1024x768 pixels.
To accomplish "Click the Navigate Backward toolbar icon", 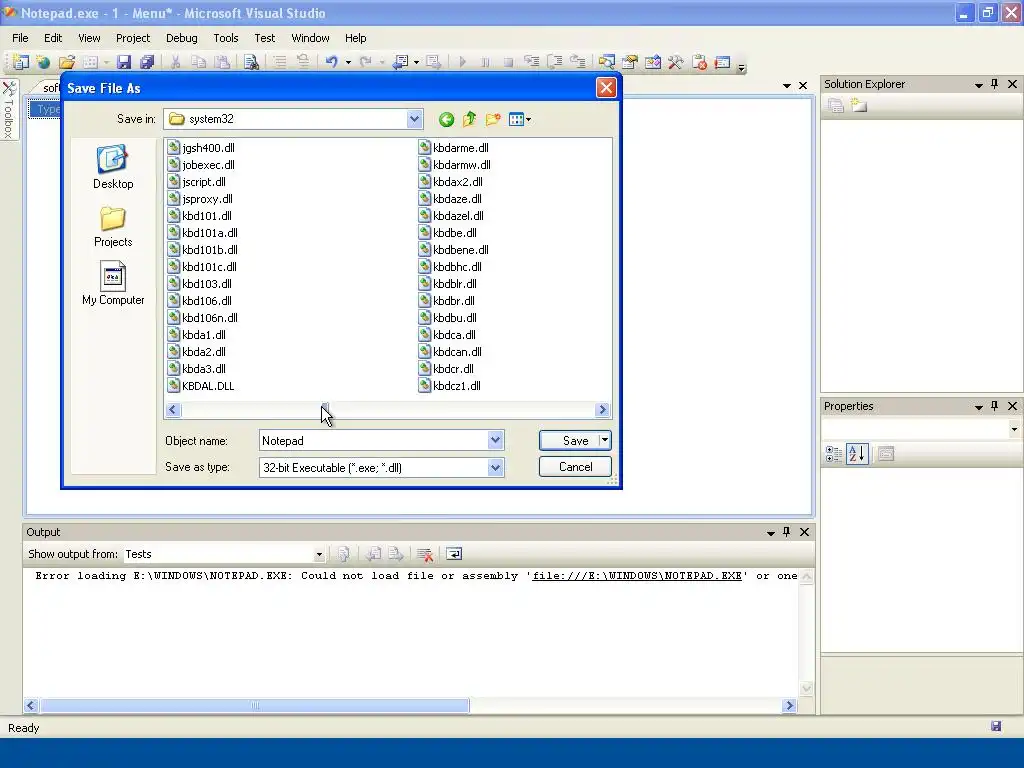I will coord(400,62).
